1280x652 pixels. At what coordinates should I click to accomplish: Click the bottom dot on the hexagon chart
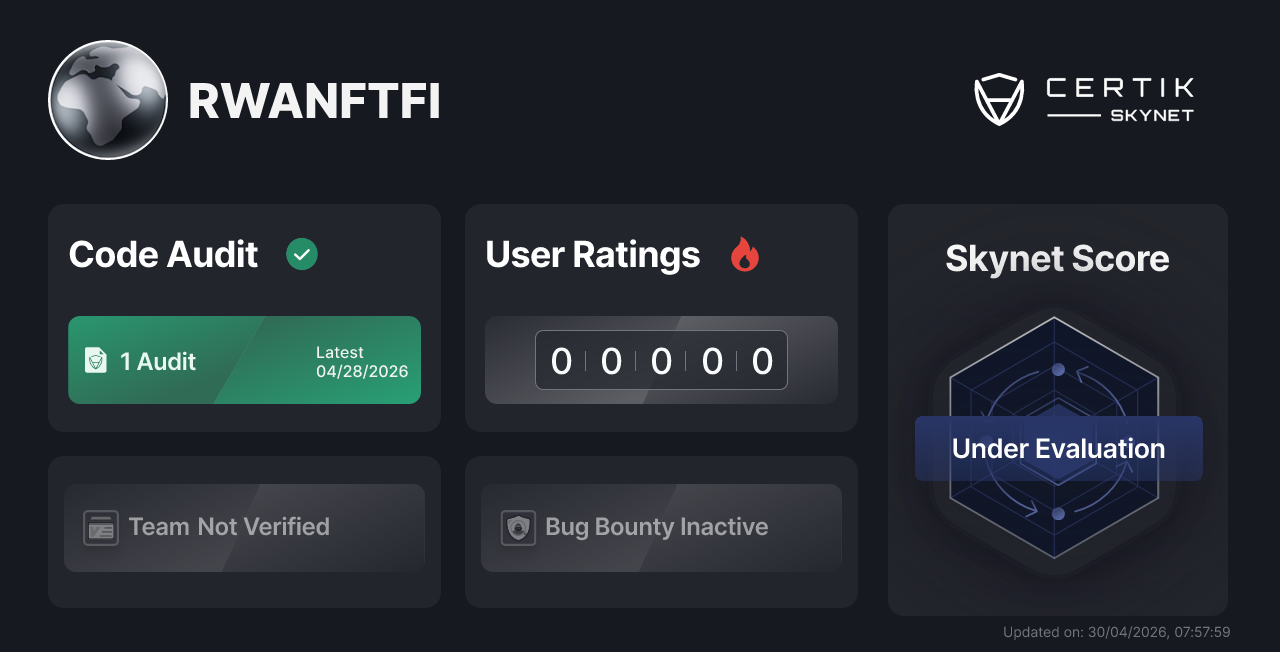1058,513
